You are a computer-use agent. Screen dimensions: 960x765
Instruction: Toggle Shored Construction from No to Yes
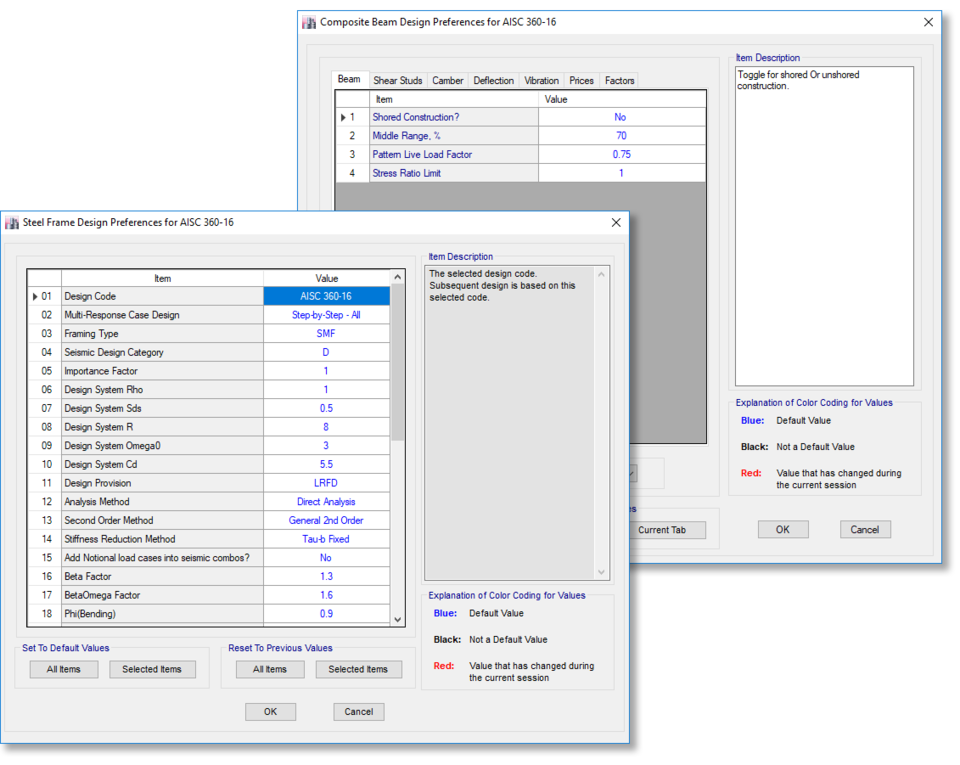click(621, 117)
